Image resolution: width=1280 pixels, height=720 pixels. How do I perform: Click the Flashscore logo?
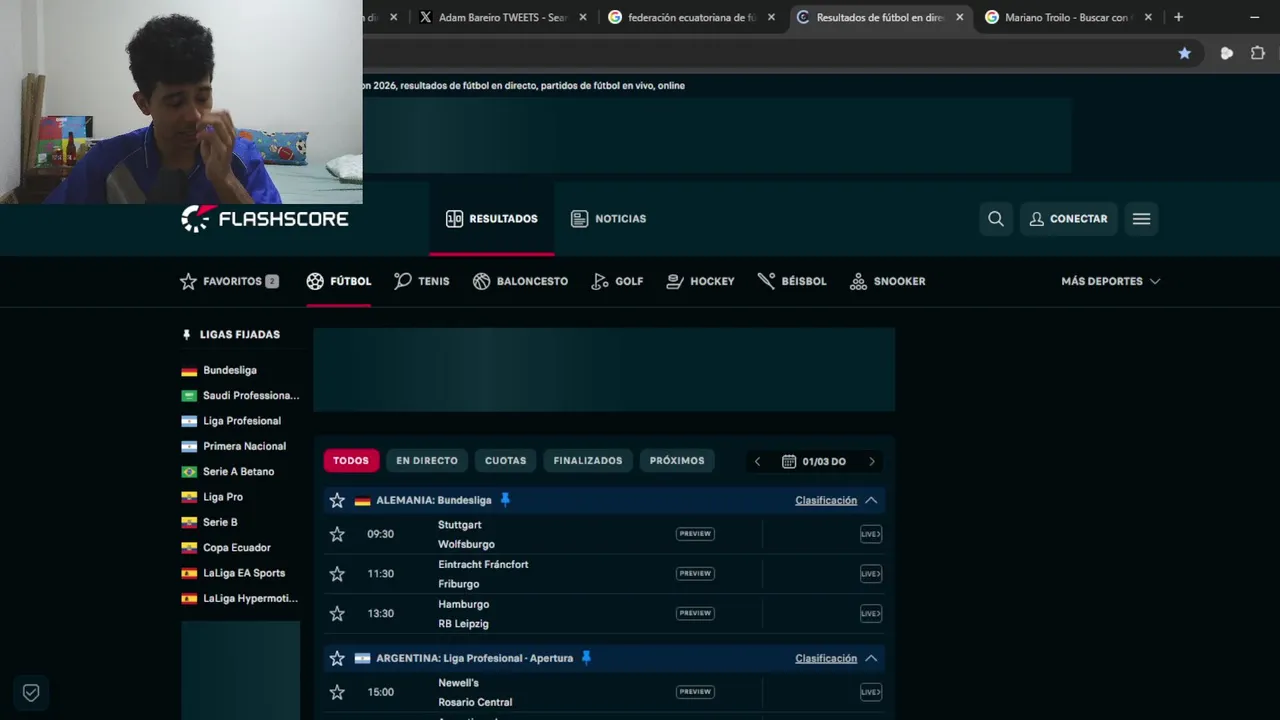(x=265, y=219)
